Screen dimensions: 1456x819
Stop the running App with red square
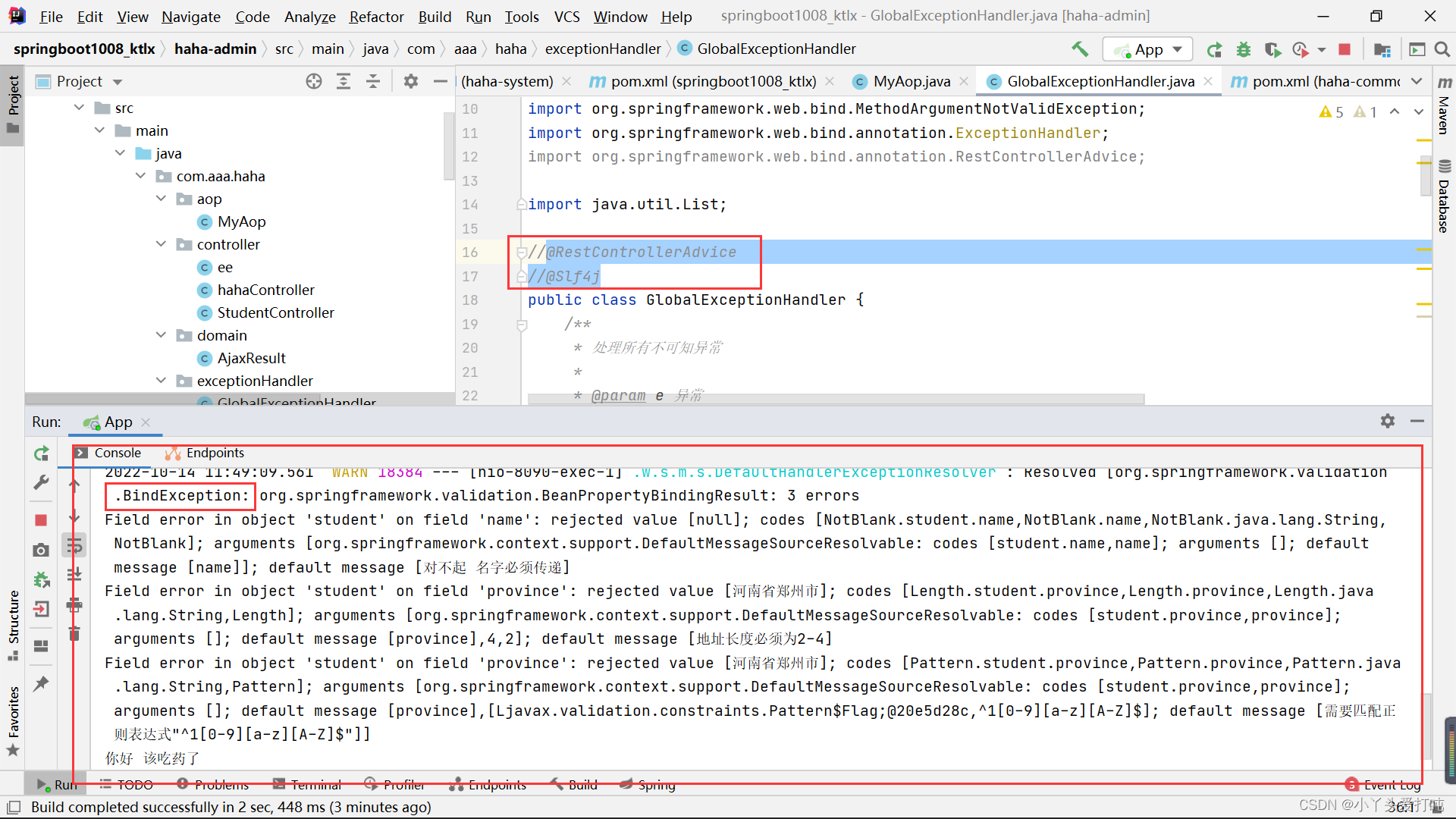click(x=1345, y=49)
